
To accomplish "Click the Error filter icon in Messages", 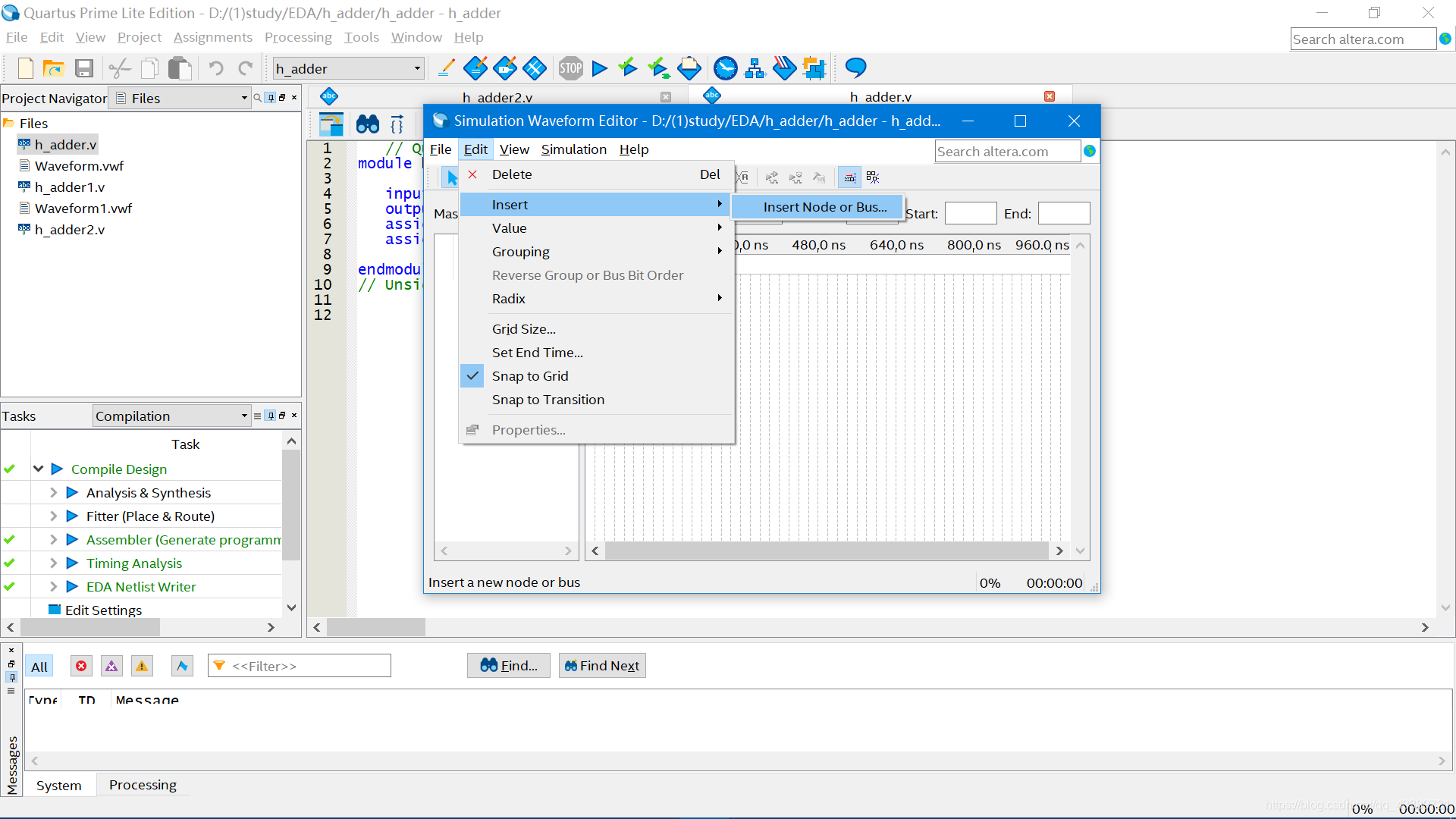I will 81,666.
